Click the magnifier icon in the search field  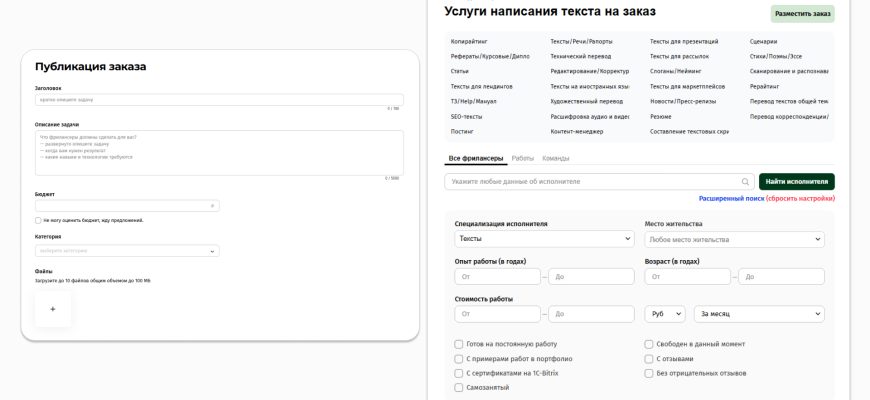746,182
